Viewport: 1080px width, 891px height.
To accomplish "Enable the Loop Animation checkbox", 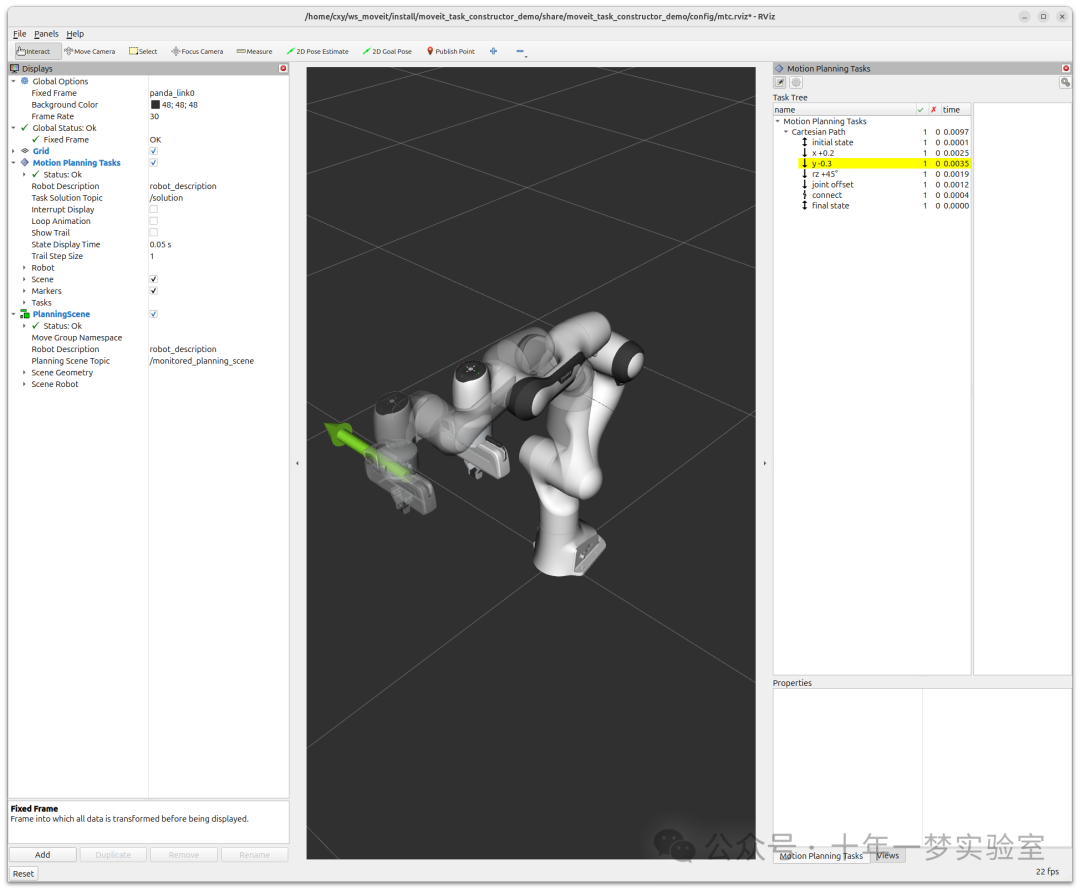I will click(x=154, y=221).
